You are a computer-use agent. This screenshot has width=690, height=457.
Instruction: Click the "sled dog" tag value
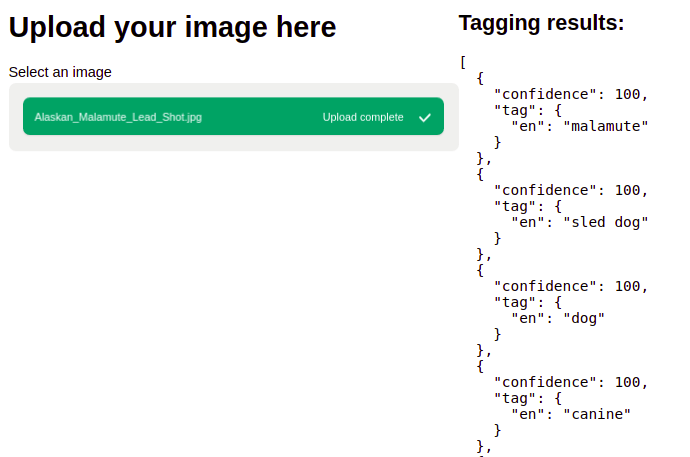tap(606, 222)
